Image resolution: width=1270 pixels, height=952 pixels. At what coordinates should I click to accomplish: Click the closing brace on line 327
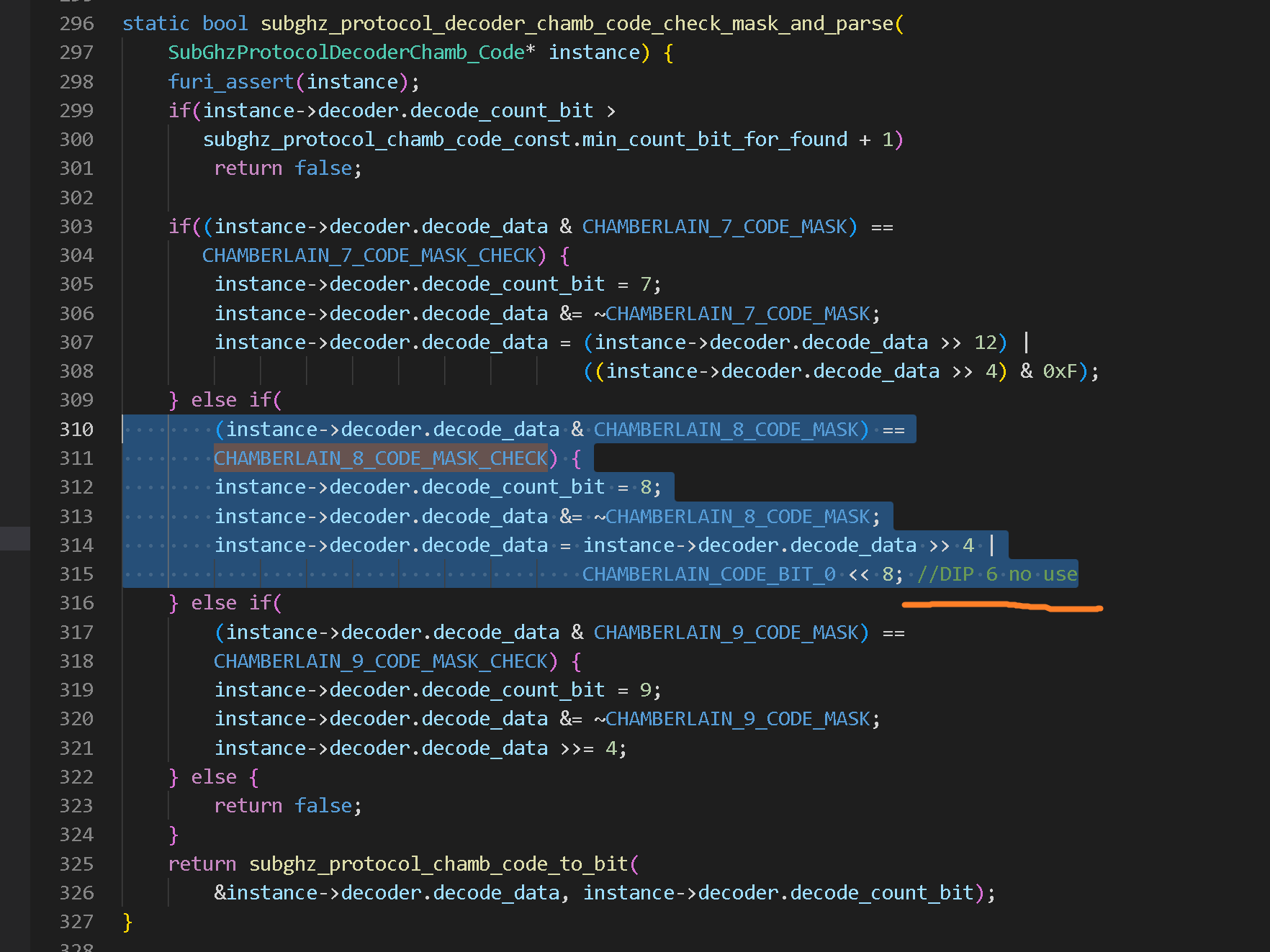[127, 922]
